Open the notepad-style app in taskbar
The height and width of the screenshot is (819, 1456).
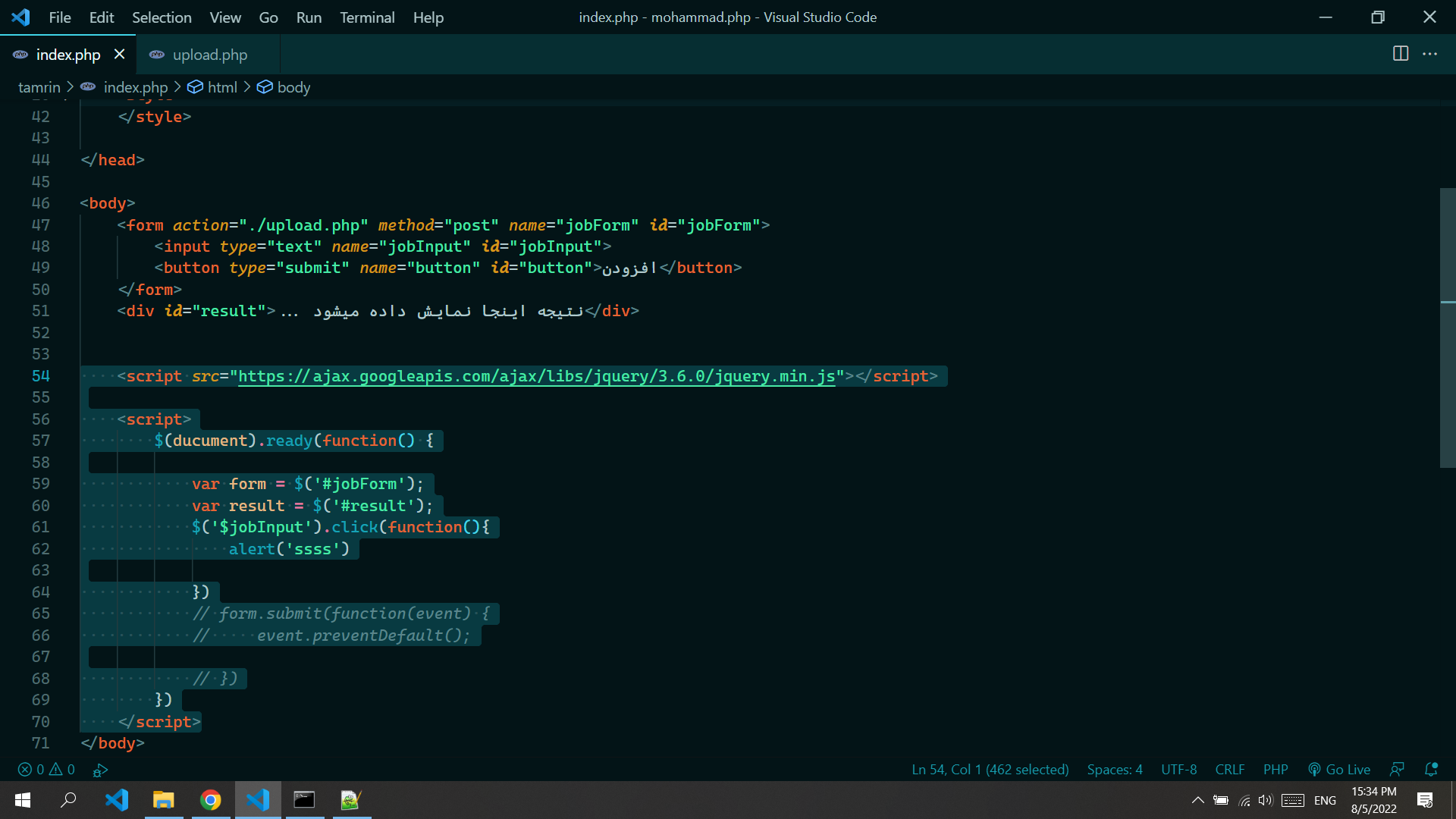[x=351, y=800]
